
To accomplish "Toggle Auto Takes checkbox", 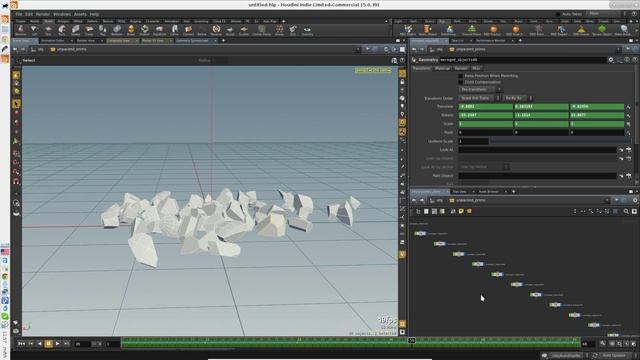I will click(x=558, y=14).
